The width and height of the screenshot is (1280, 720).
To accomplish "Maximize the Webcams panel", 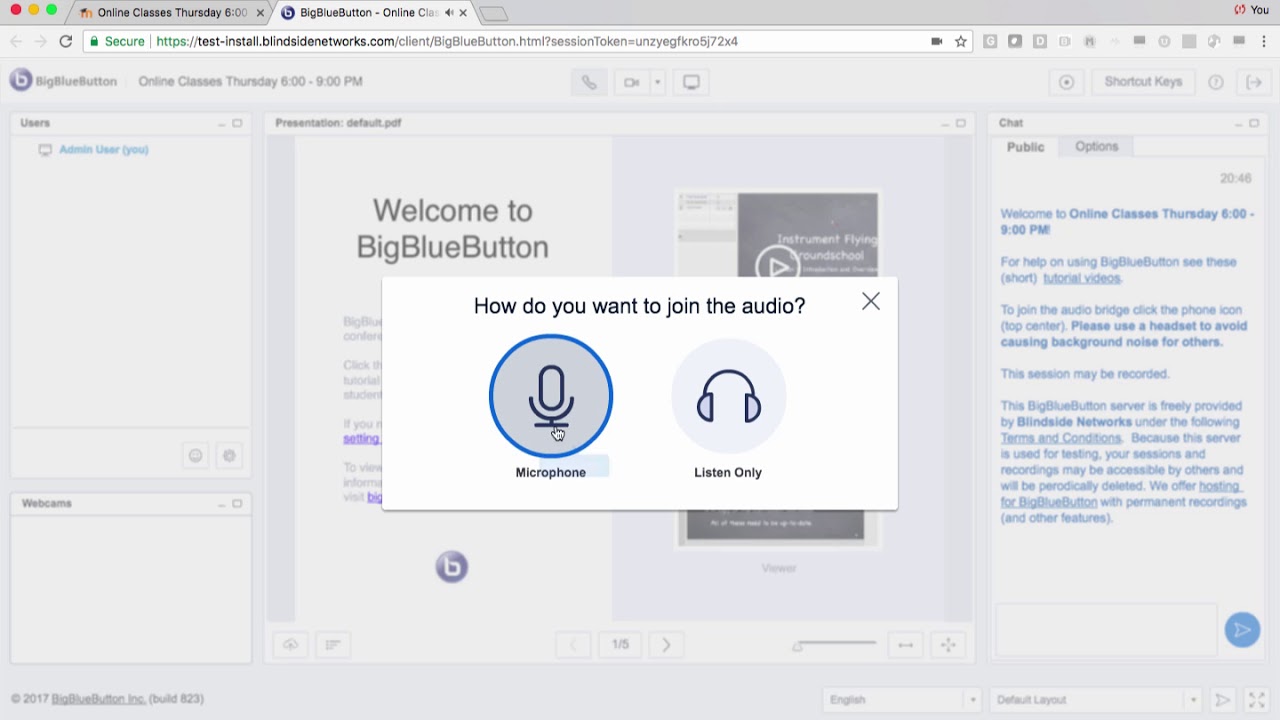I will (237, 503).
